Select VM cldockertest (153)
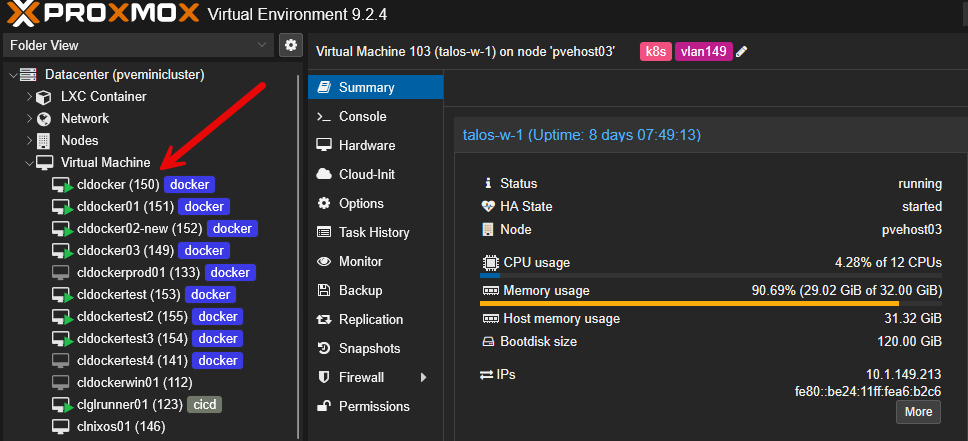This screenshot has width=968, height=441. [x=128, y=295]
